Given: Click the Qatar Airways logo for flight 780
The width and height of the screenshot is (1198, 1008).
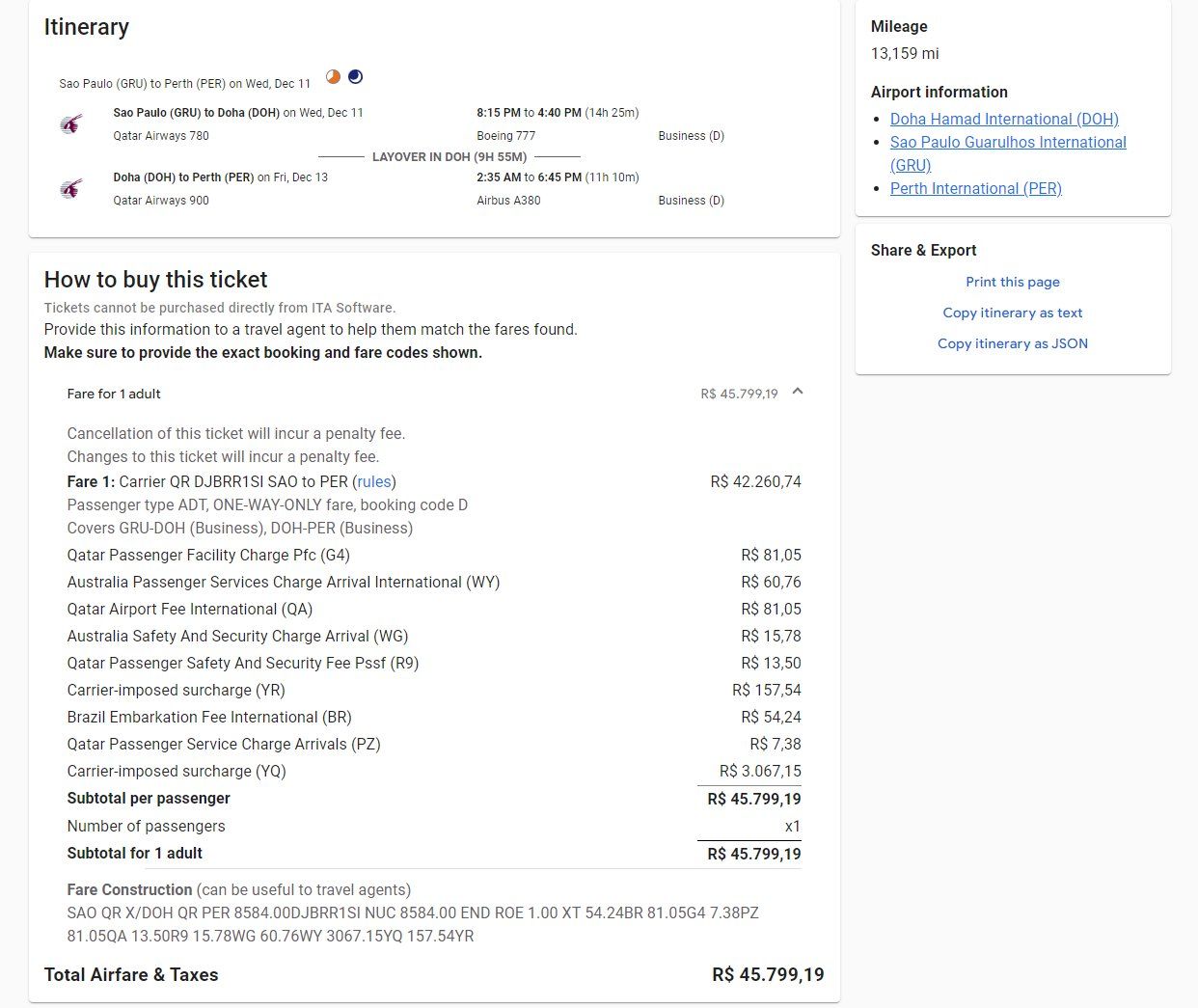Looking at the screenshot, I should coord(70,123).
